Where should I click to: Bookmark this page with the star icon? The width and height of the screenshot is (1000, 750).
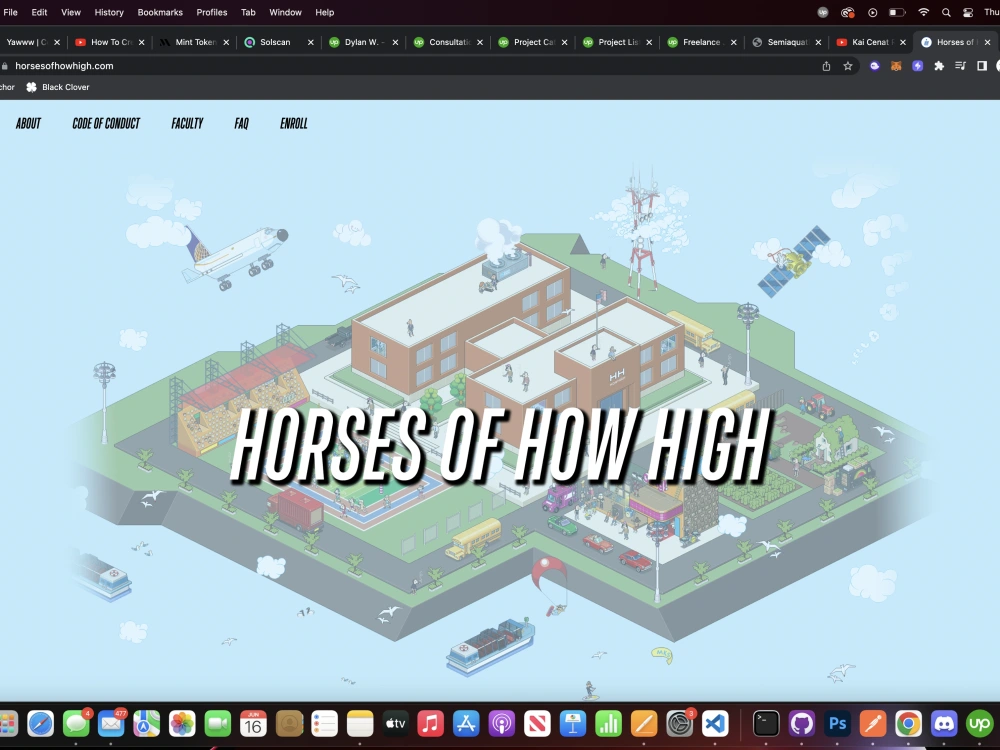[848, 66]
